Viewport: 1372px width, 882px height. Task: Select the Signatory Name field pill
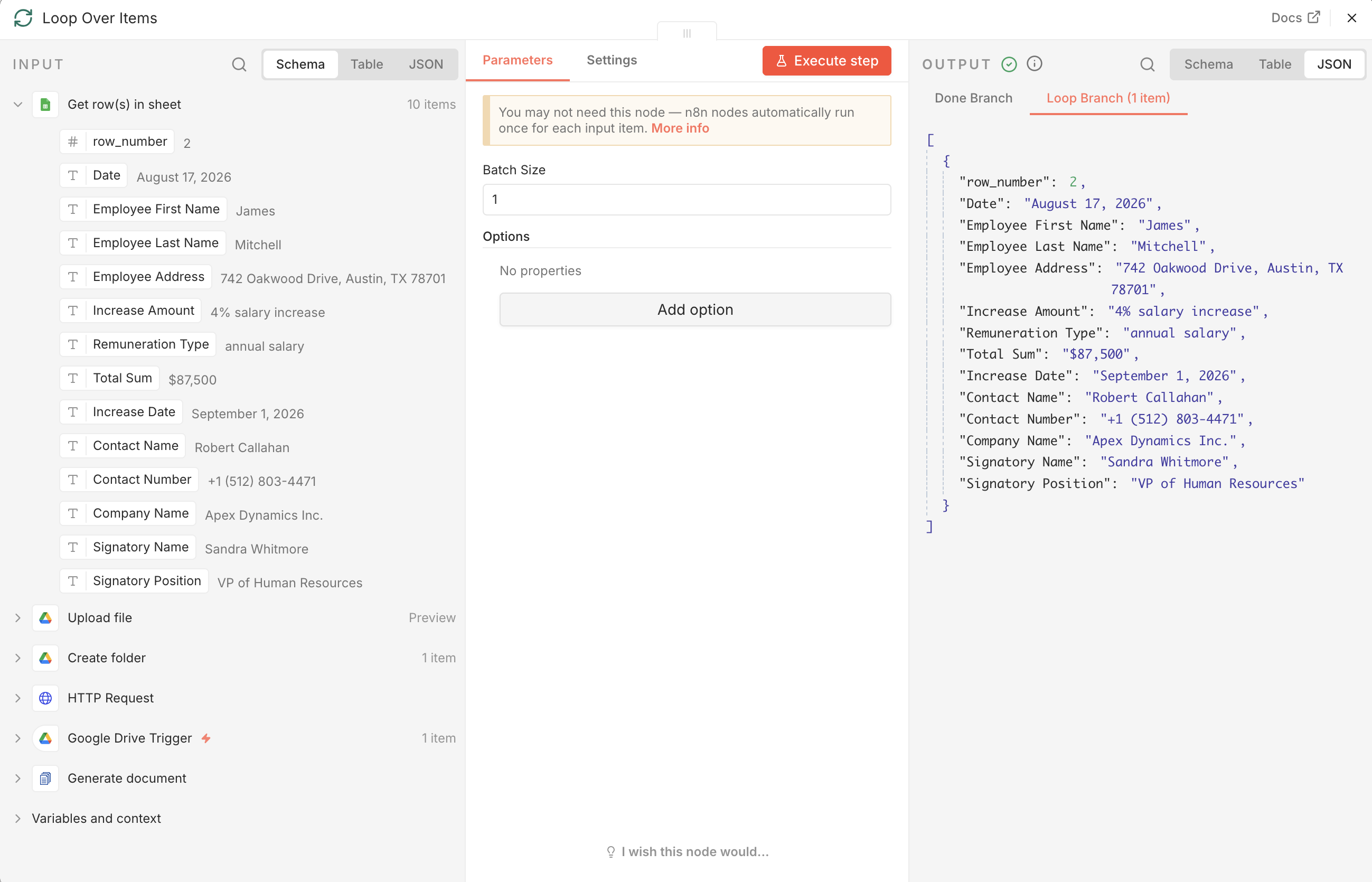(x=128, y=547)
